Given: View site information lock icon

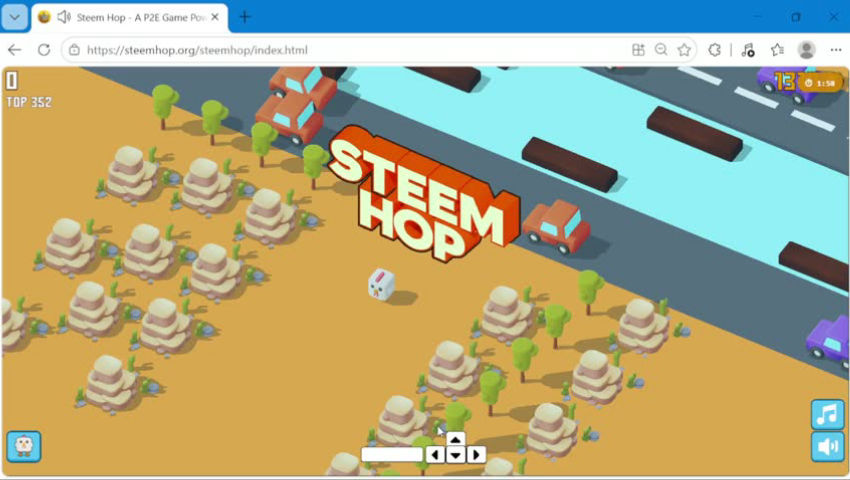Looking at the screenshot, I should 75,50.
